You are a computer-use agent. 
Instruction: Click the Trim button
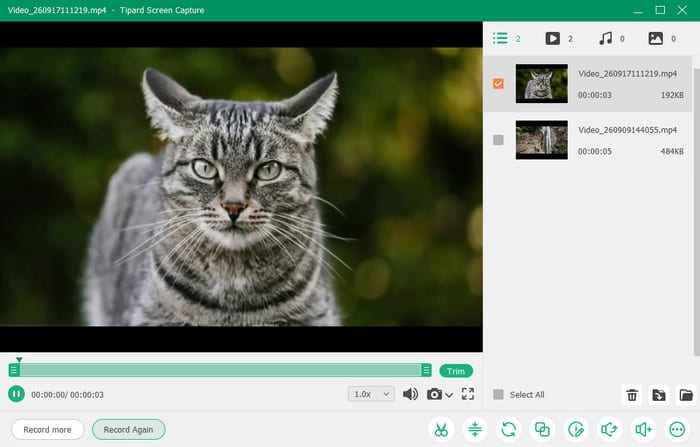[x=456, y=371]
